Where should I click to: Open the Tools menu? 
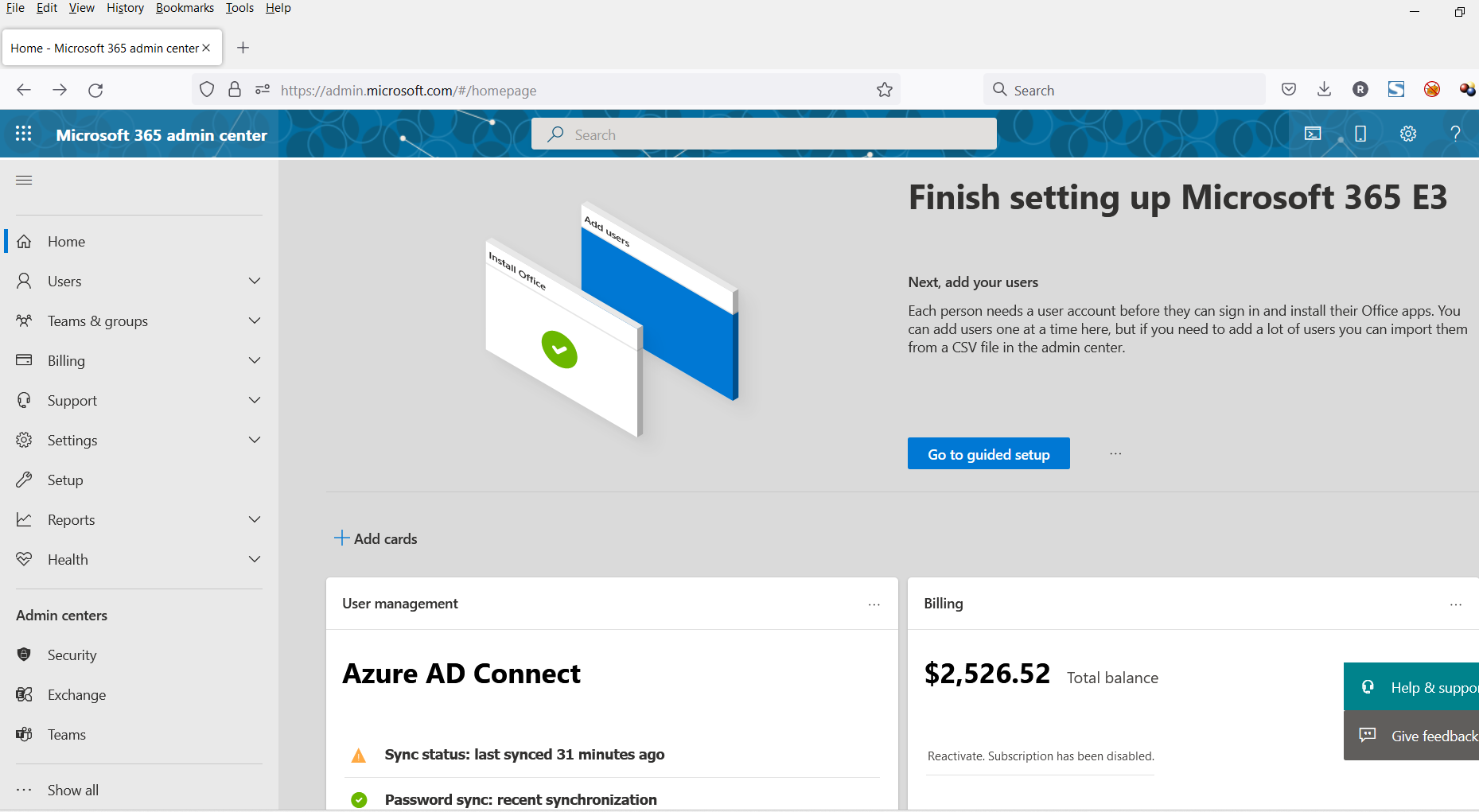tap(239, 8)
